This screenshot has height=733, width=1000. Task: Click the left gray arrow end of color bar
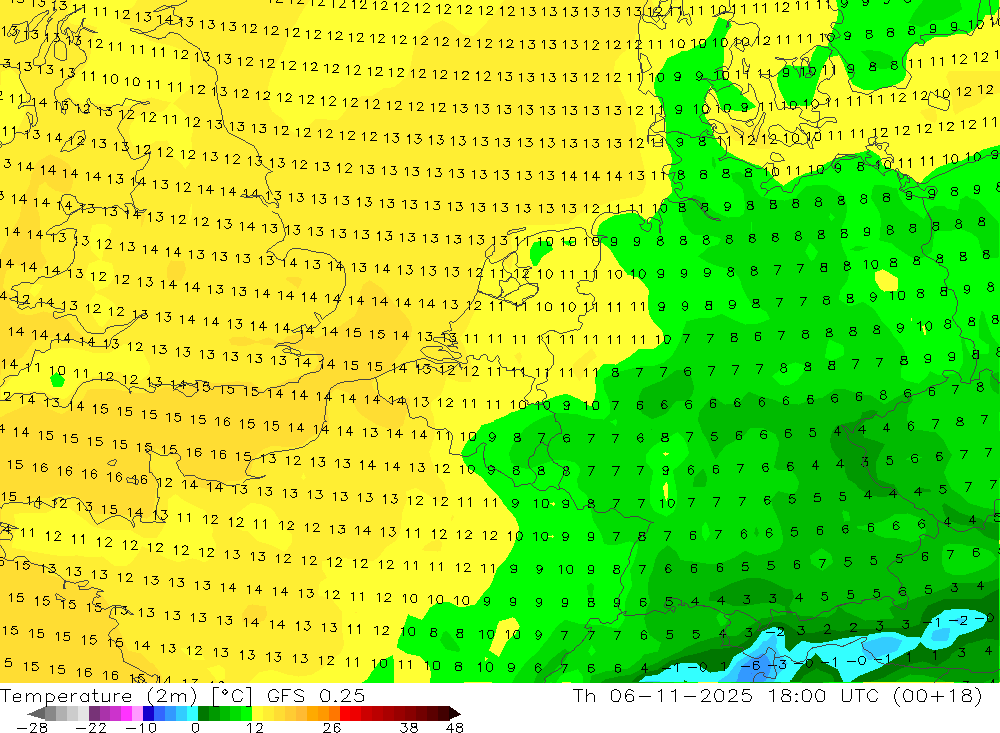tap(36, 713)
